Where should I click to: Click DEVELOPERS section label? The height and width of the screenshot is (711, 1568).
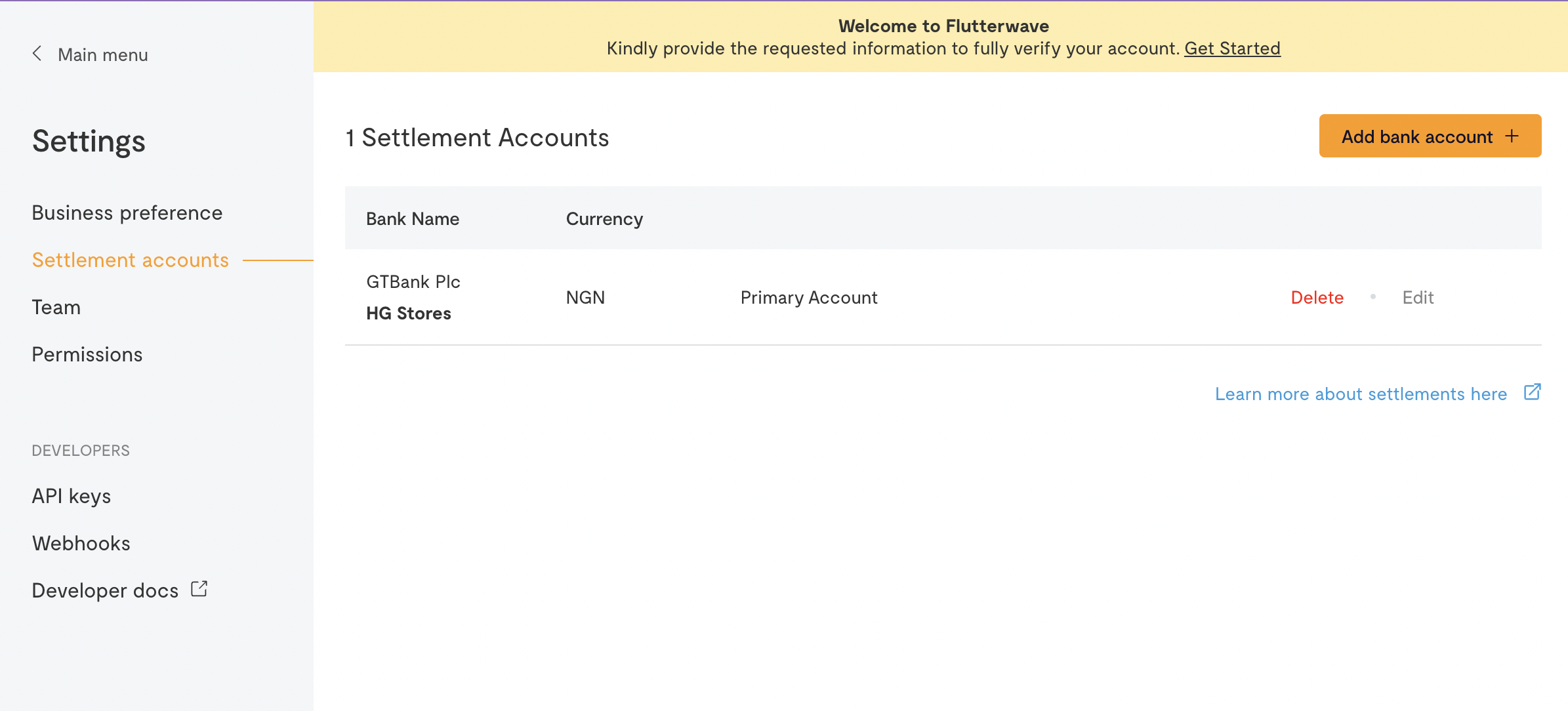pos(81,450)
